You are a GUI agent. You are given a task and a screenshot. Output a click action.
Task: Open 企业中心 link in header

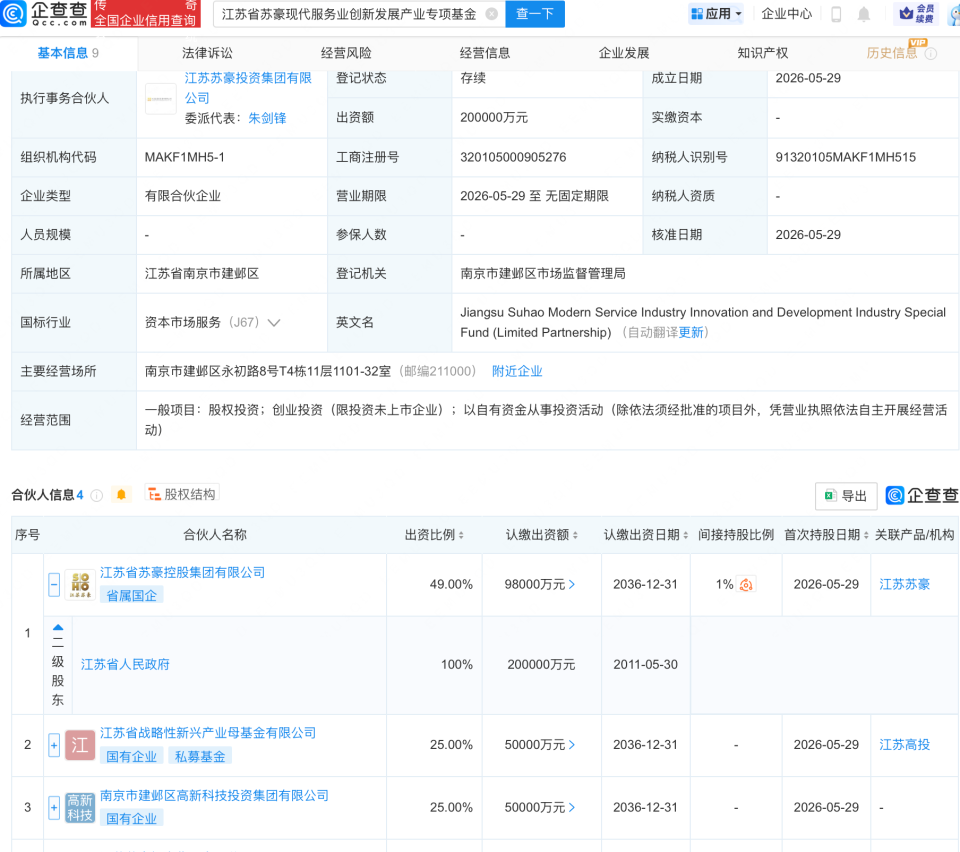tap(786, 13)
